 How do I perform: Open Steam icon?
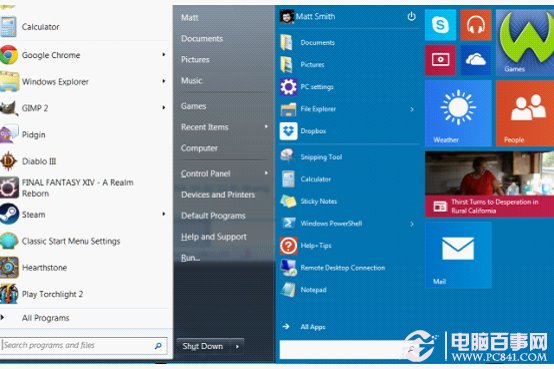tap(9, 214)
